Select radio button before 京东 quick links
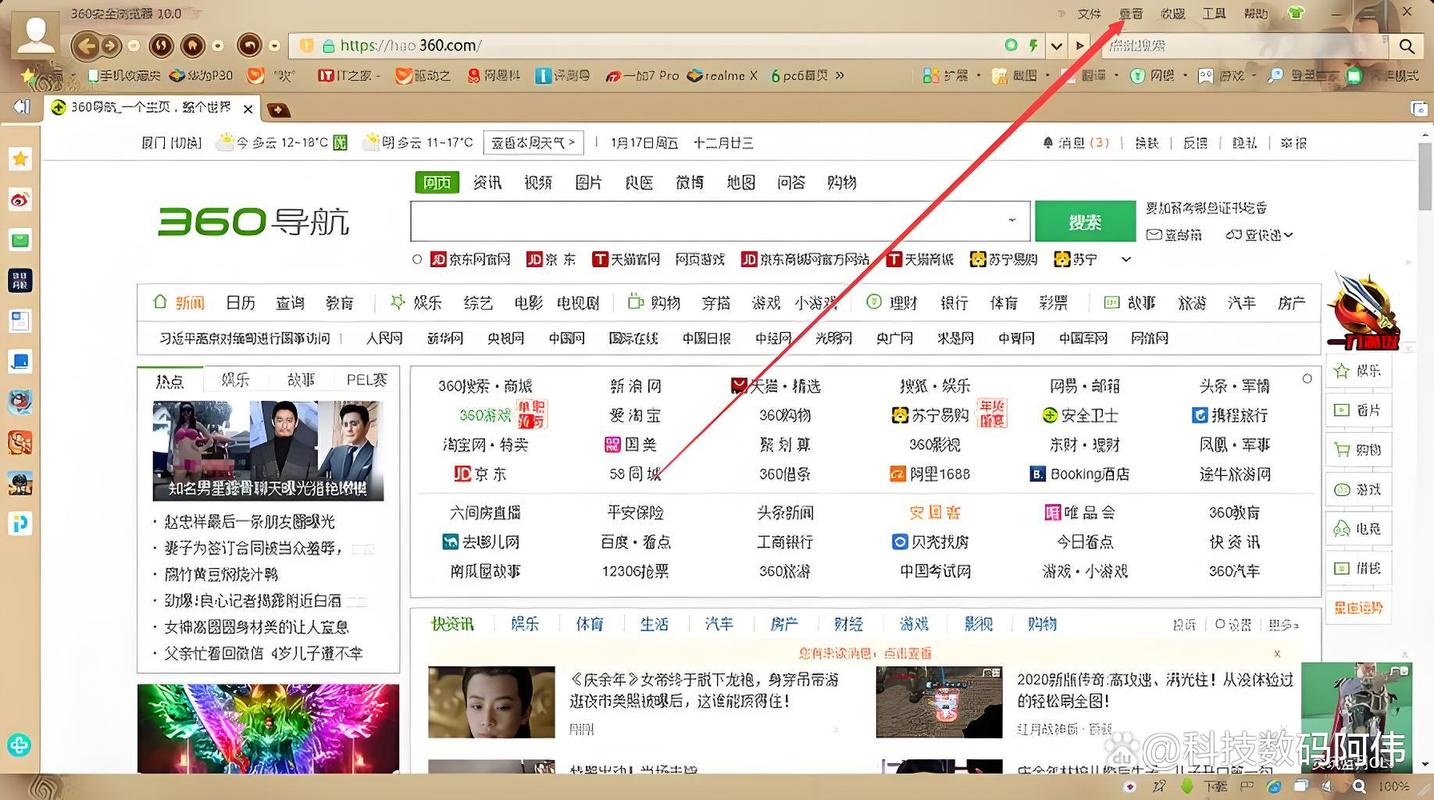Screen dimensions: 1434x800 pos(417,259)
